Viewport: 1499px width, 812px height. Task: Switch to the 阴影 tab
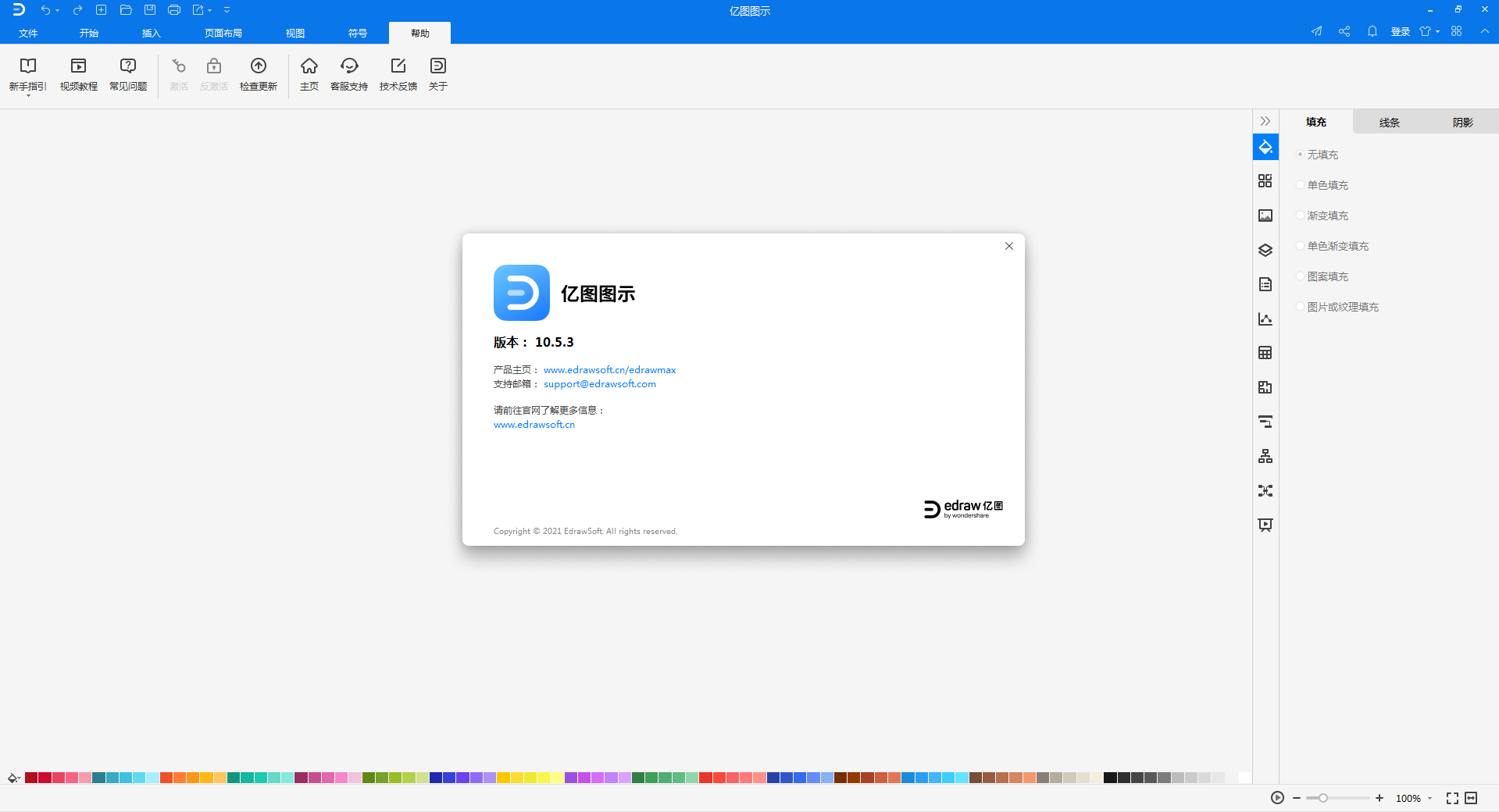pyautogui.click(x=1463, y=122)
